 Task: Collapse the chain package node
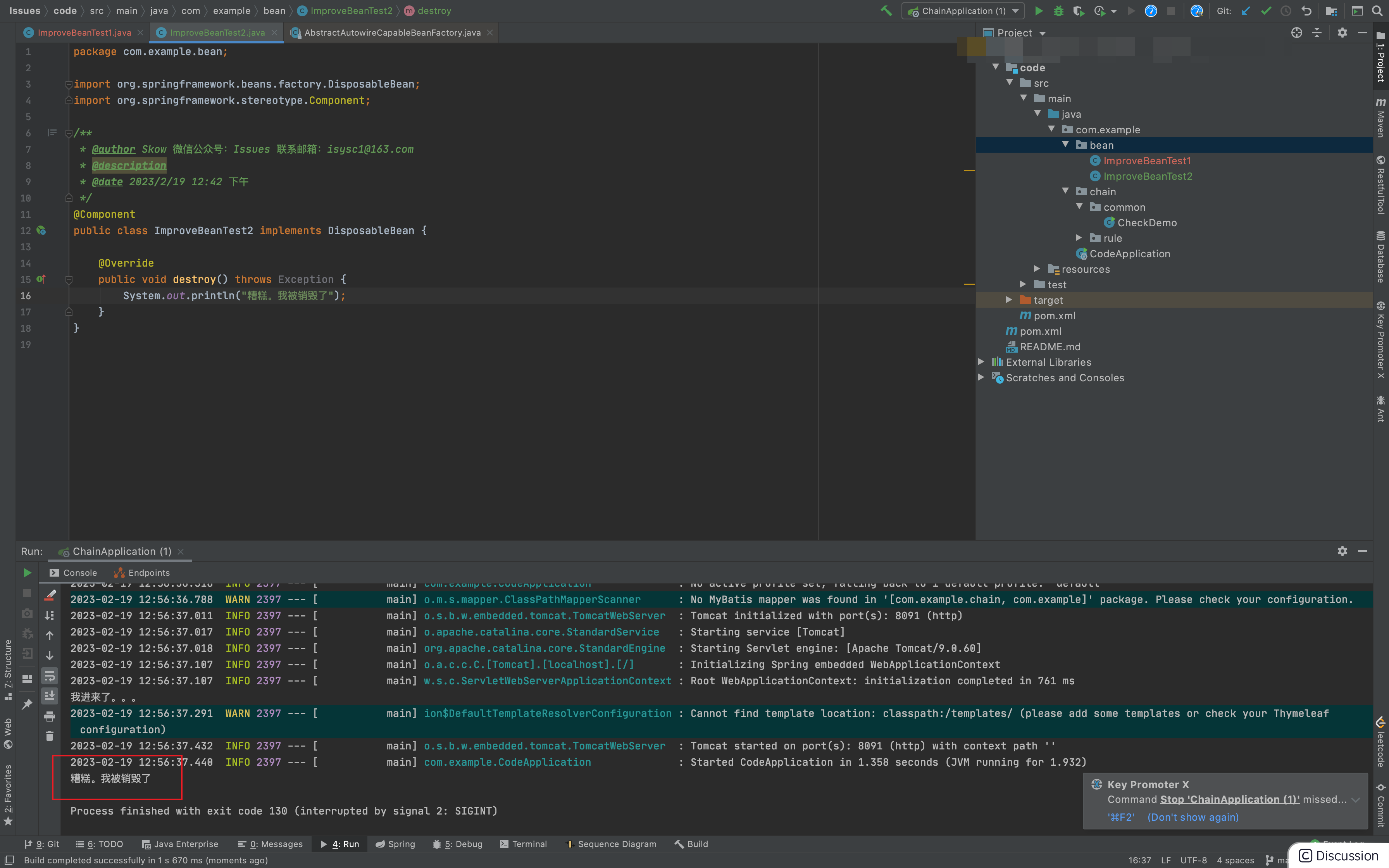[1065, 191]
